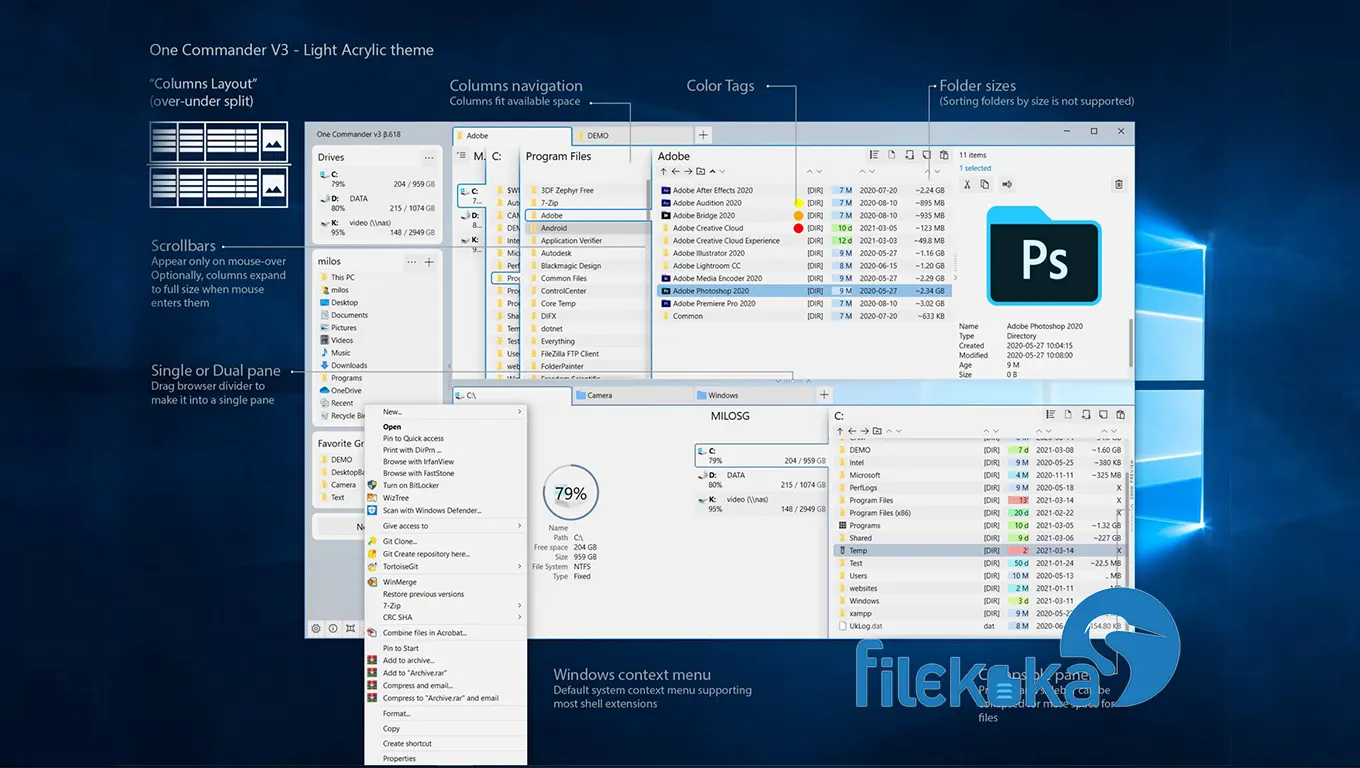Select Adobe Photoshop 2020 row
Screen dimensions: 1360x768
tap(803, 291)
